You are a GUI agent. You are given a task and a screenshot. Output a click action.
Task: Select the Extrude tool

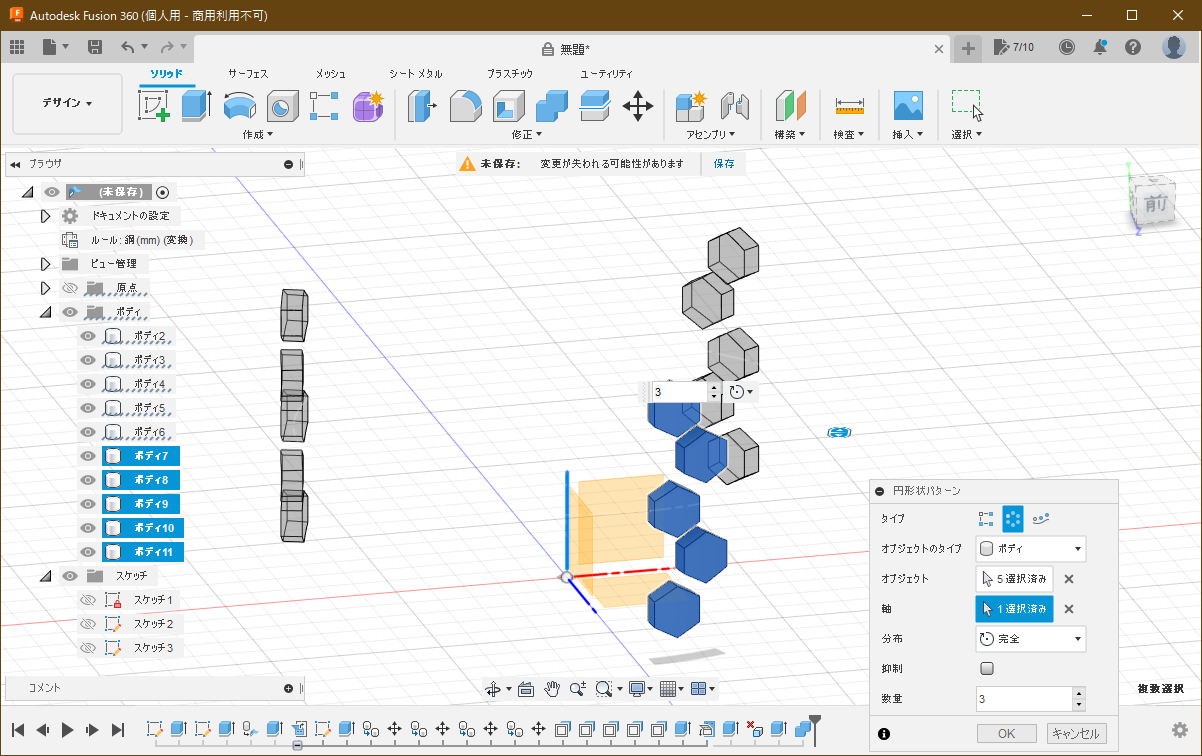pos(196,105)
